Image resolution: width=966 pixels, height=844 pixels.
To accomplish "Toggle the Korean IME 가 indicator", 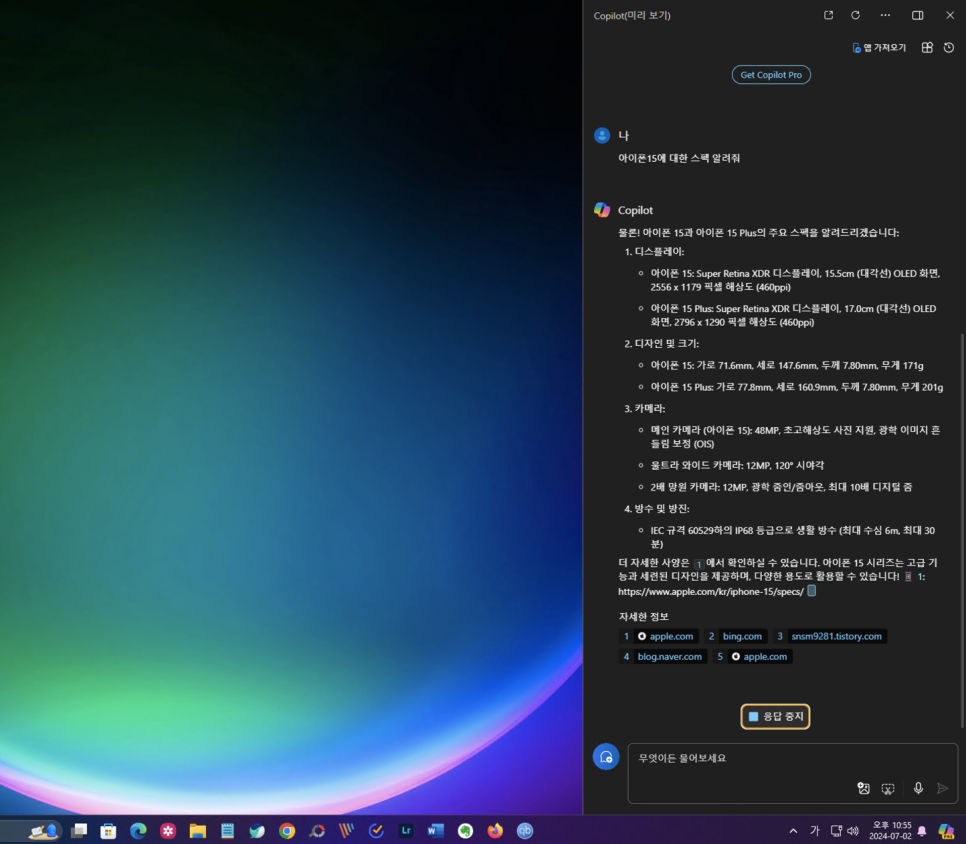I will pos(814,830).
